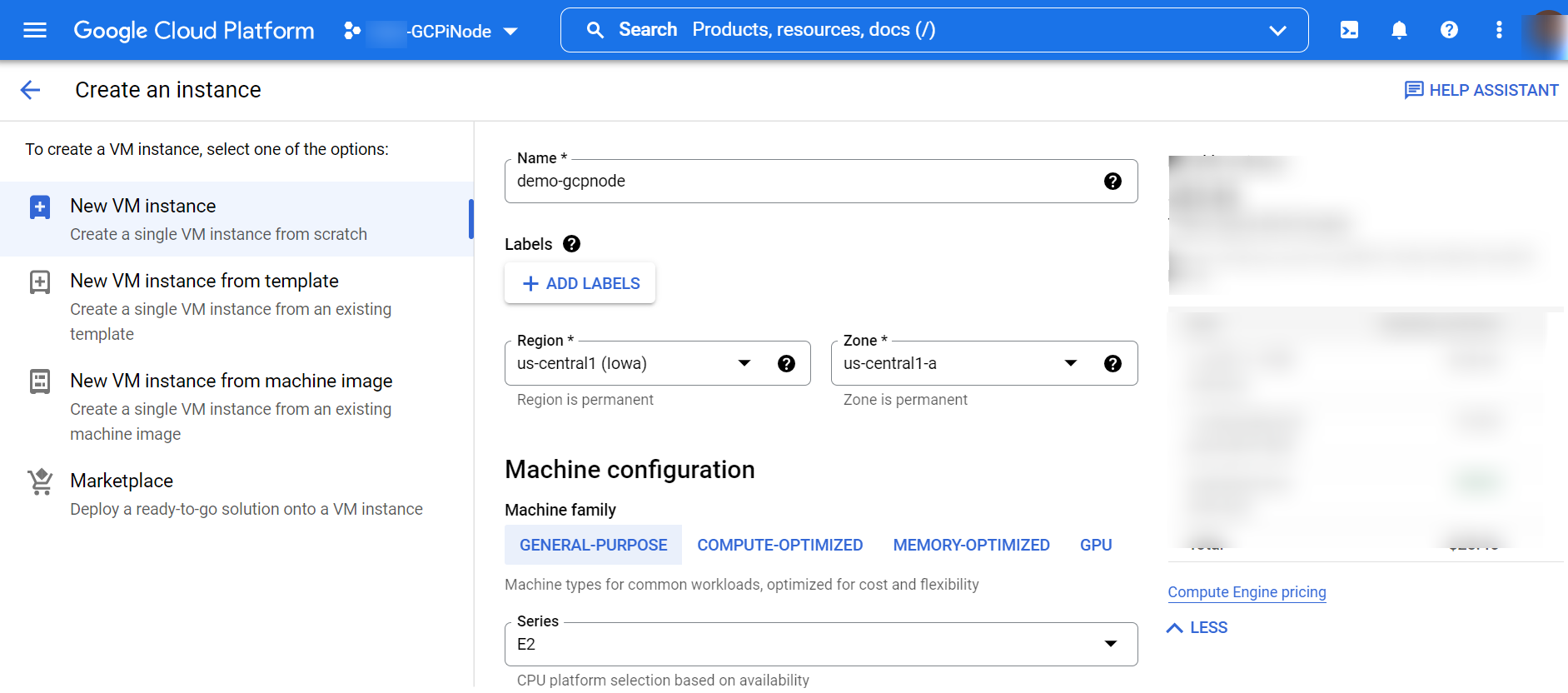Viewport: 1568px width, 693px height.
Task: Open the hamburger navigation menu
Action: coord(35,31)
